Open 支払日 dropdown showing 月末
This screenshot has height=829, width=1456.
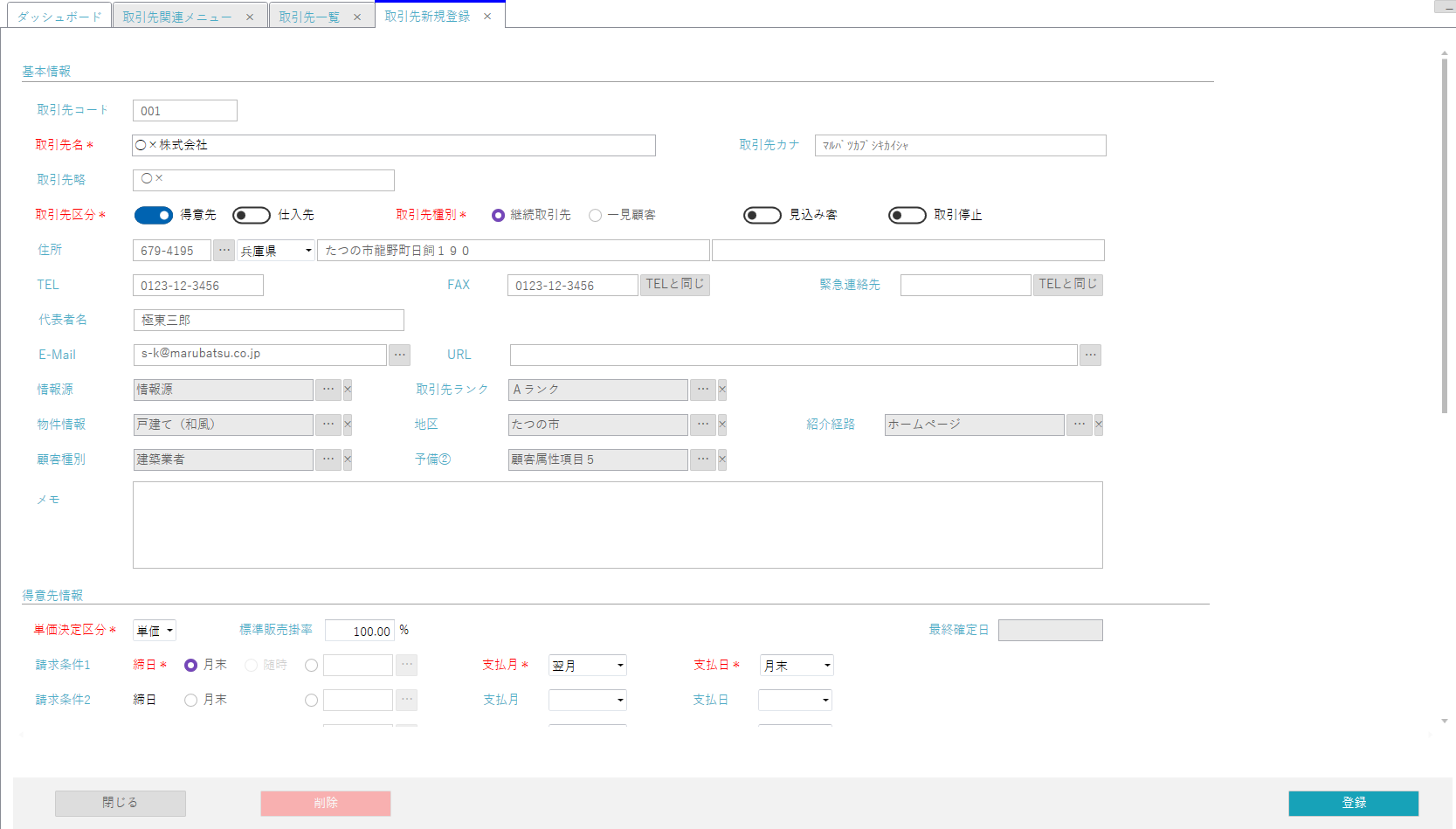coord(797,666)
